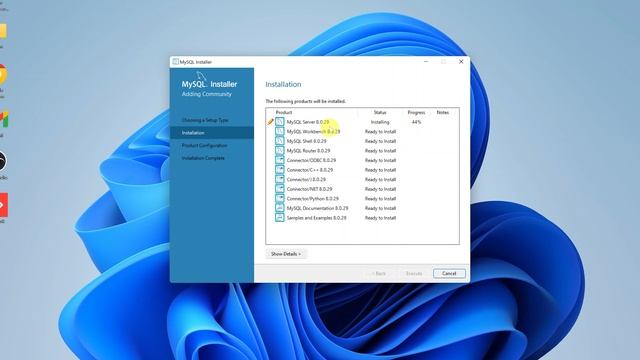Click the MySQL Workbench 8.0.29 product icon
Image resolution: width=640 pixels, height=360 pixels.
point(280,131)
